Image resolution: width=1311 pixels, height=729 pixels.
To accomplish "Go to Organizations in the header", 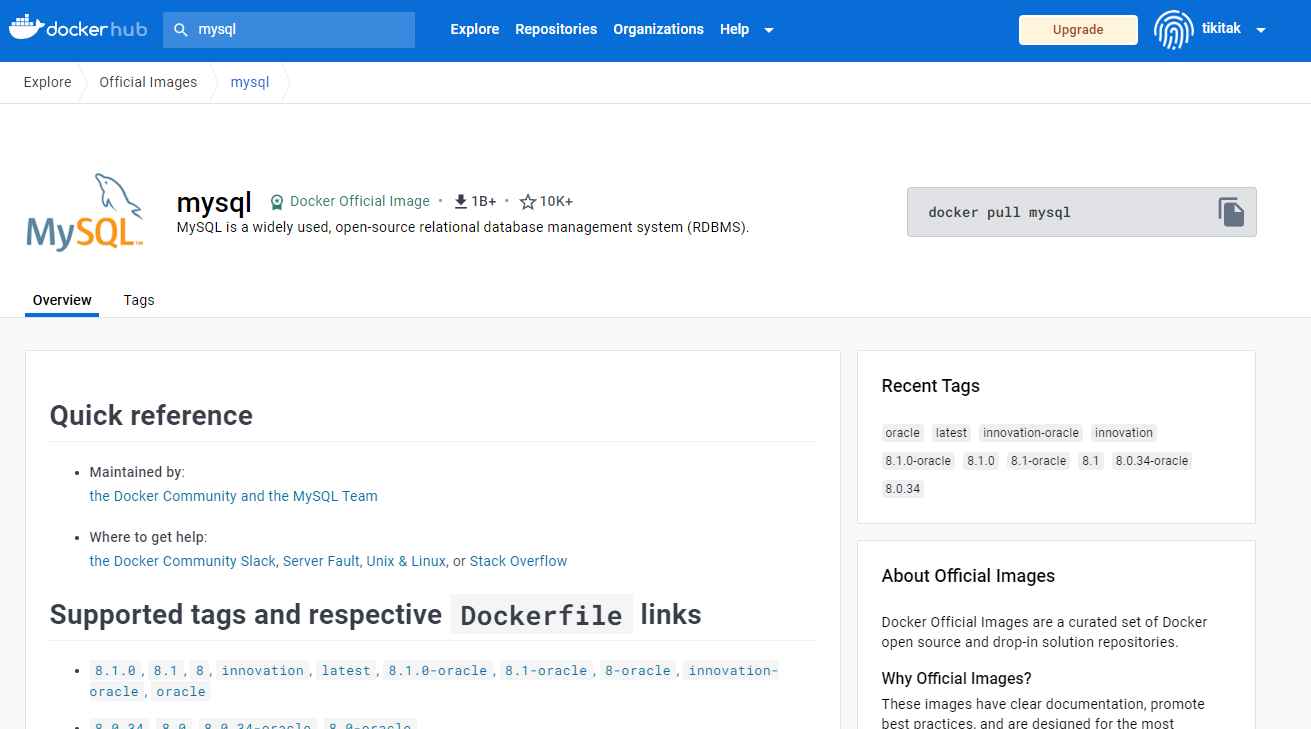I will [658, 30].
